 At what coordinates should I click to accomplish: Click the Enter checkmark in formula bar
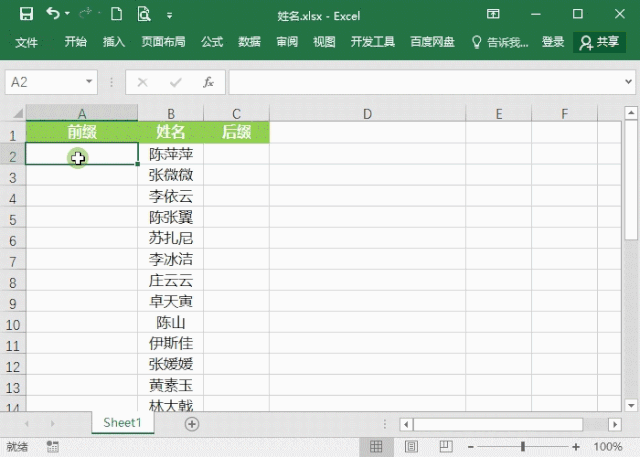(176, 82)
